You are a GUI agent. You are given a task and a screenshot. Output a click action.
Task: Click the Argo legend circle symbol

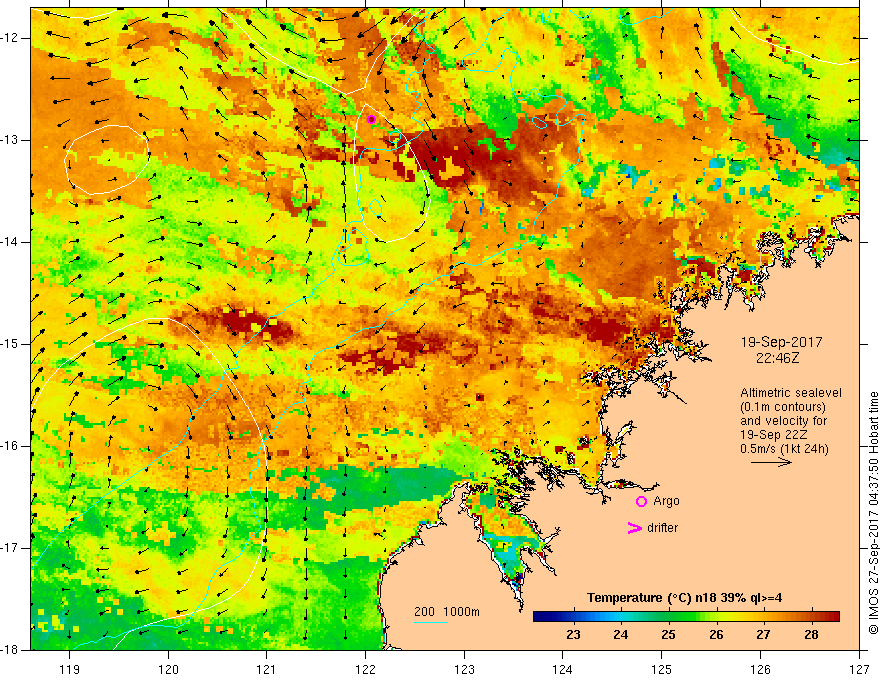click(641, 502)
